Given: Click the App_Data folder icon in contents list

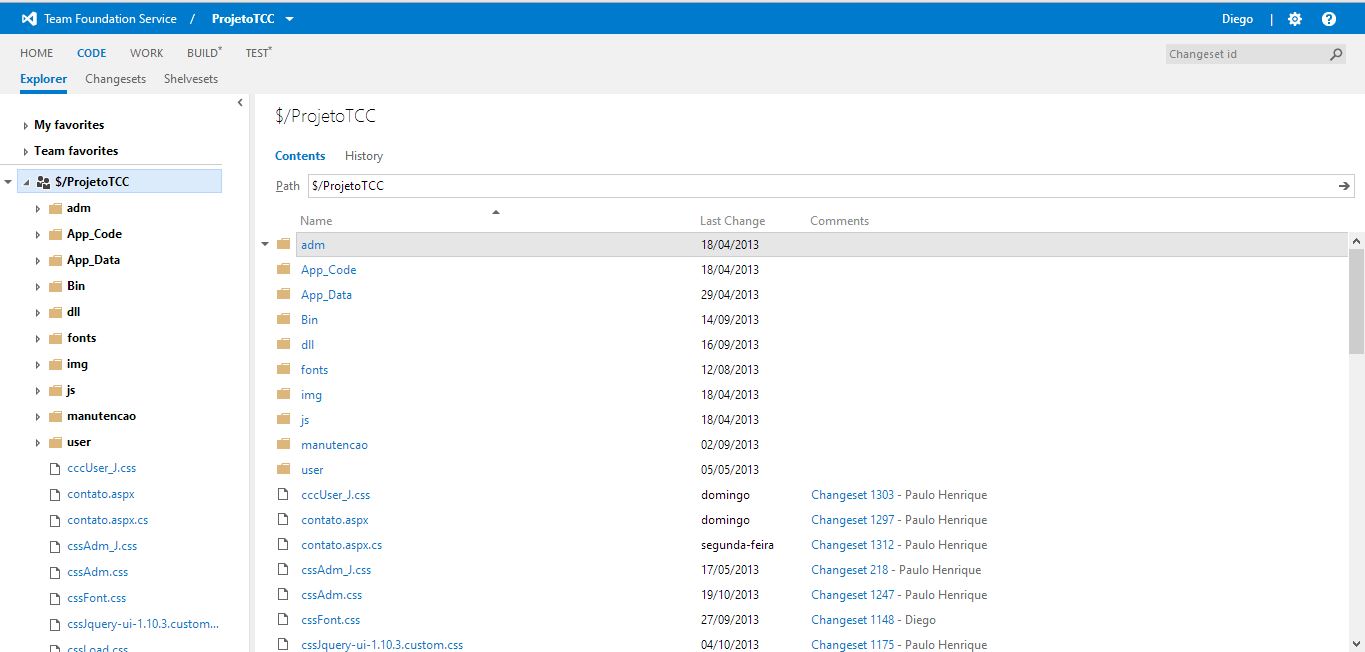Looking at the screenshot, I should pos(284,294).
